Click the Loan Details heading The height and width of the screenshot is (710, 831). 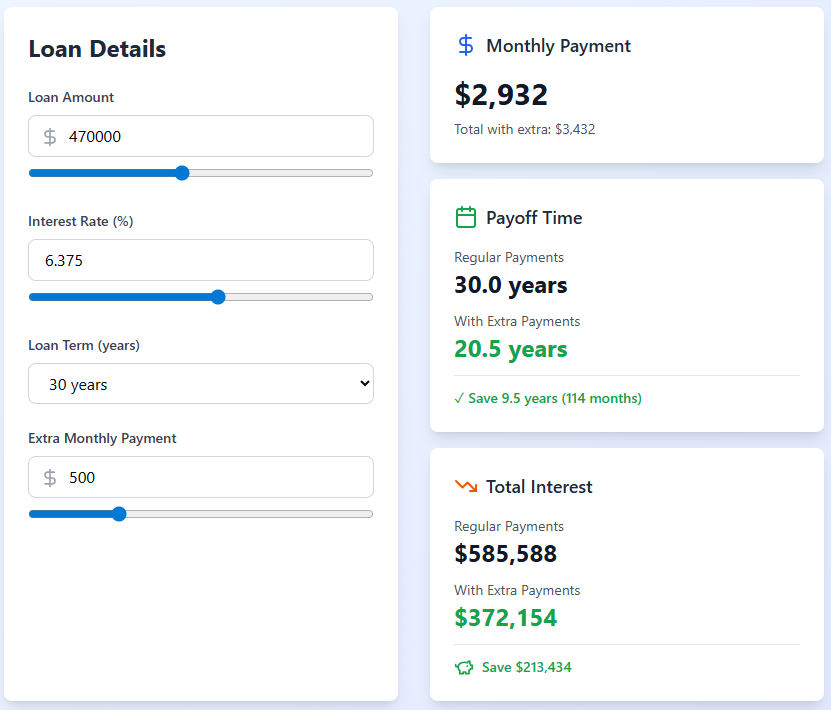pos(96,48)
